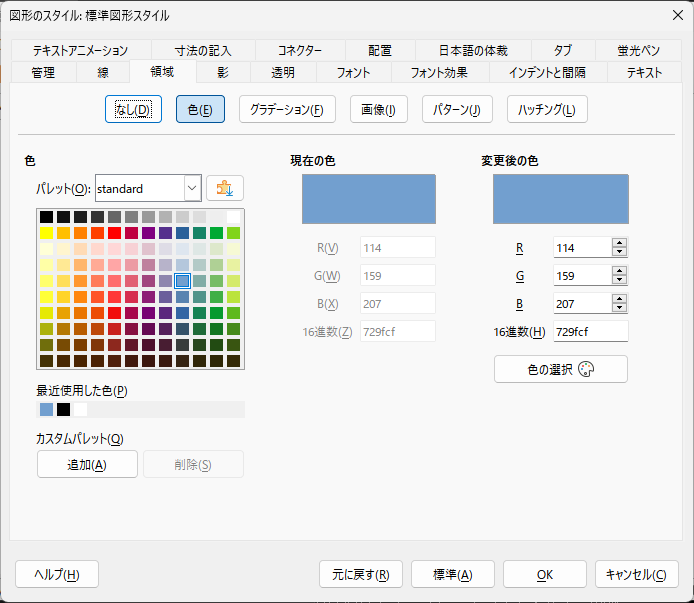Reset changes with 元に戻す button
The image size is (694, 603).
[x=360, y=574]
